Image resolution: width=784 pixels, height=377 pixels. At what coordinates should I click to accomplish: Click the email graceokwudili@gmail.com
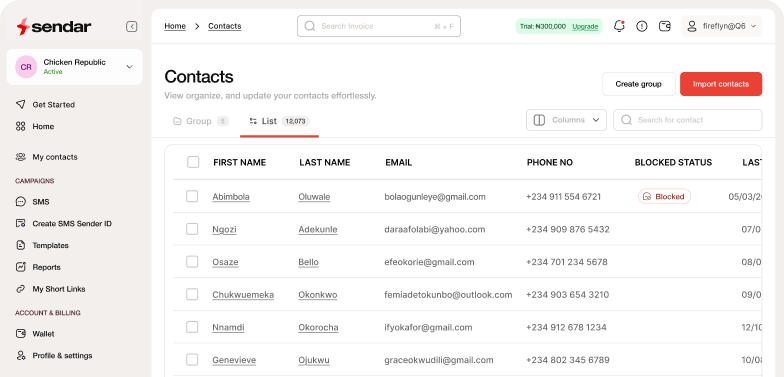pyautogui.click(x=438, y=360)
